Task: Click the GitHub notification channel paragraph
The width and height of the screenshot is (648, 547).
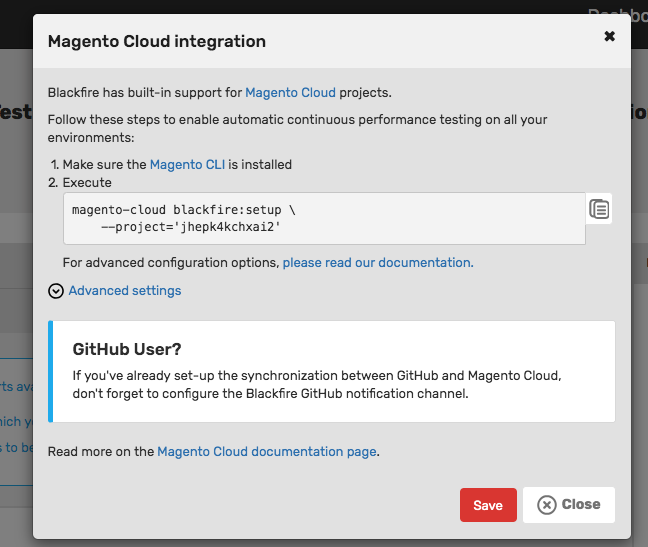Action: [317, 385]
